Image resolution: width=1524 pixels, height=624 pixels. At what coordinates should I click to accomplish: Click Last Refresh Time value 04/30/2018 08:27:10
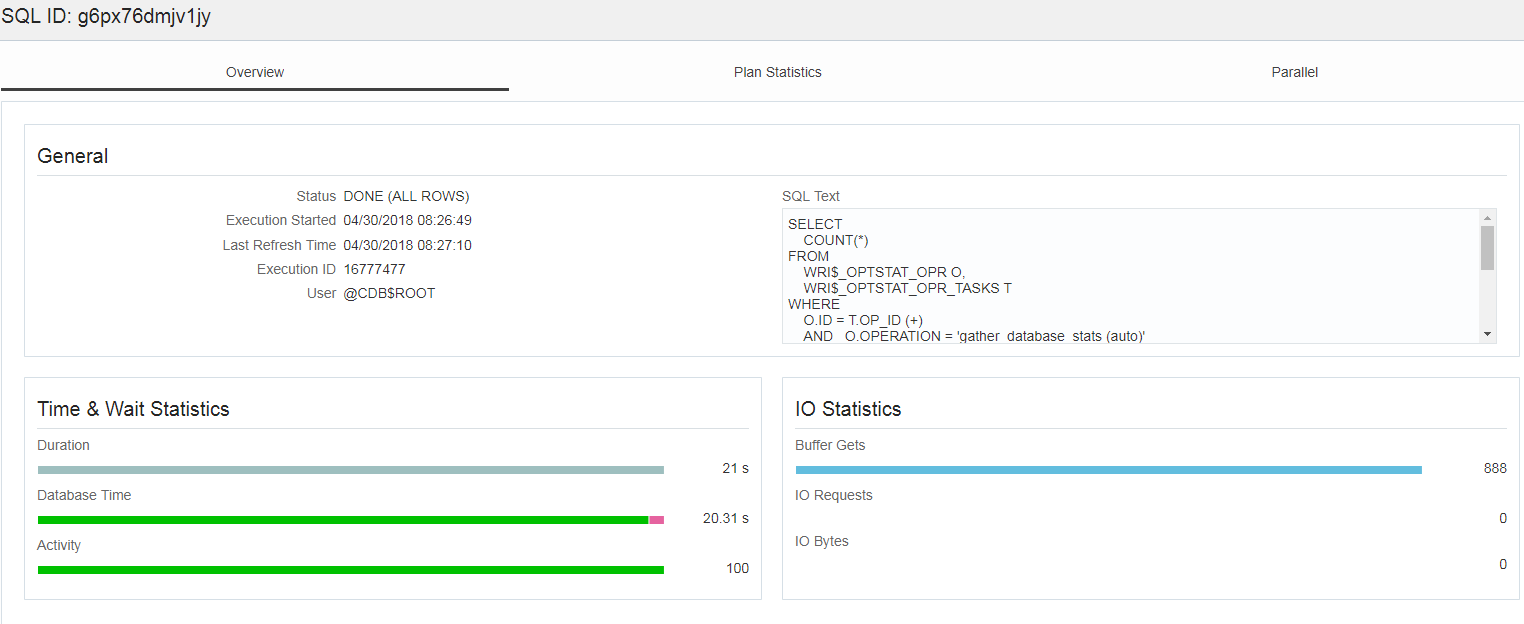click(407, 245)
